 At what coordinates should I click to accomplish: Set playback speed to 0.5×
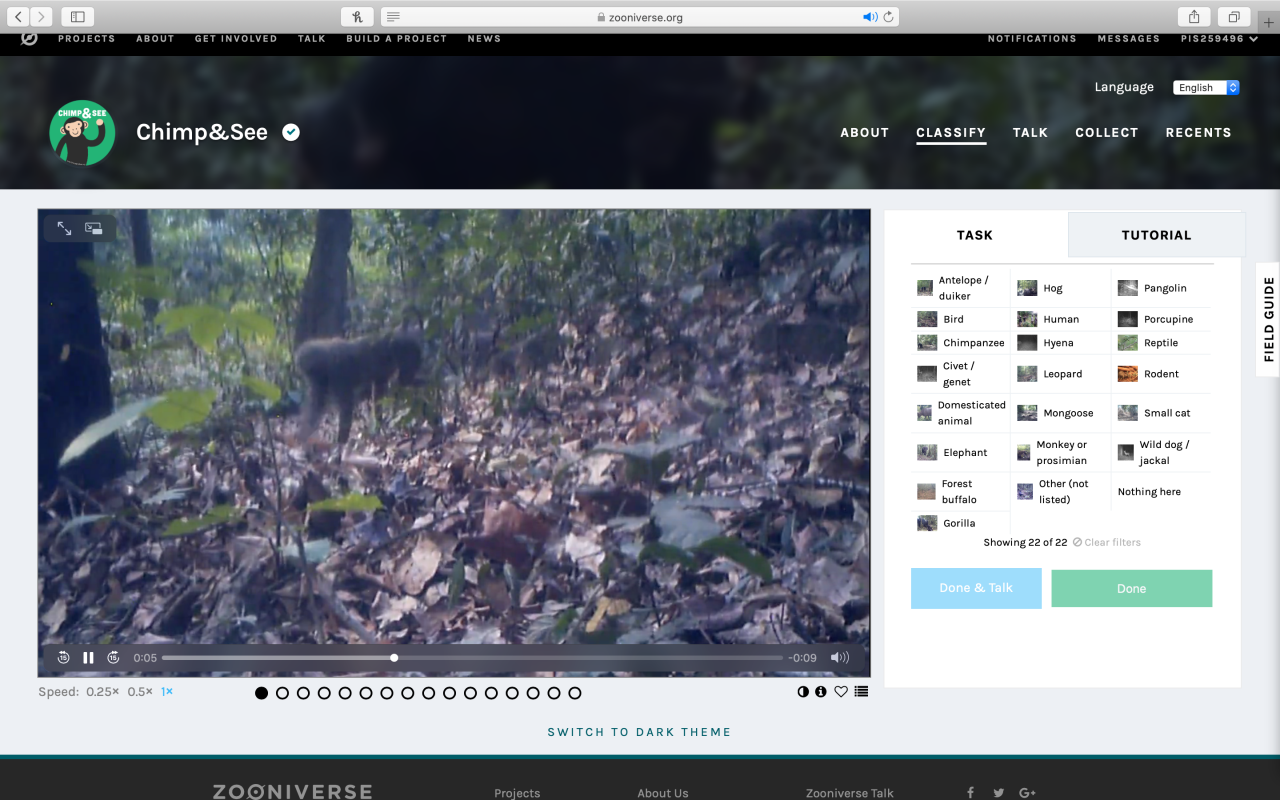tap(140, 692)
